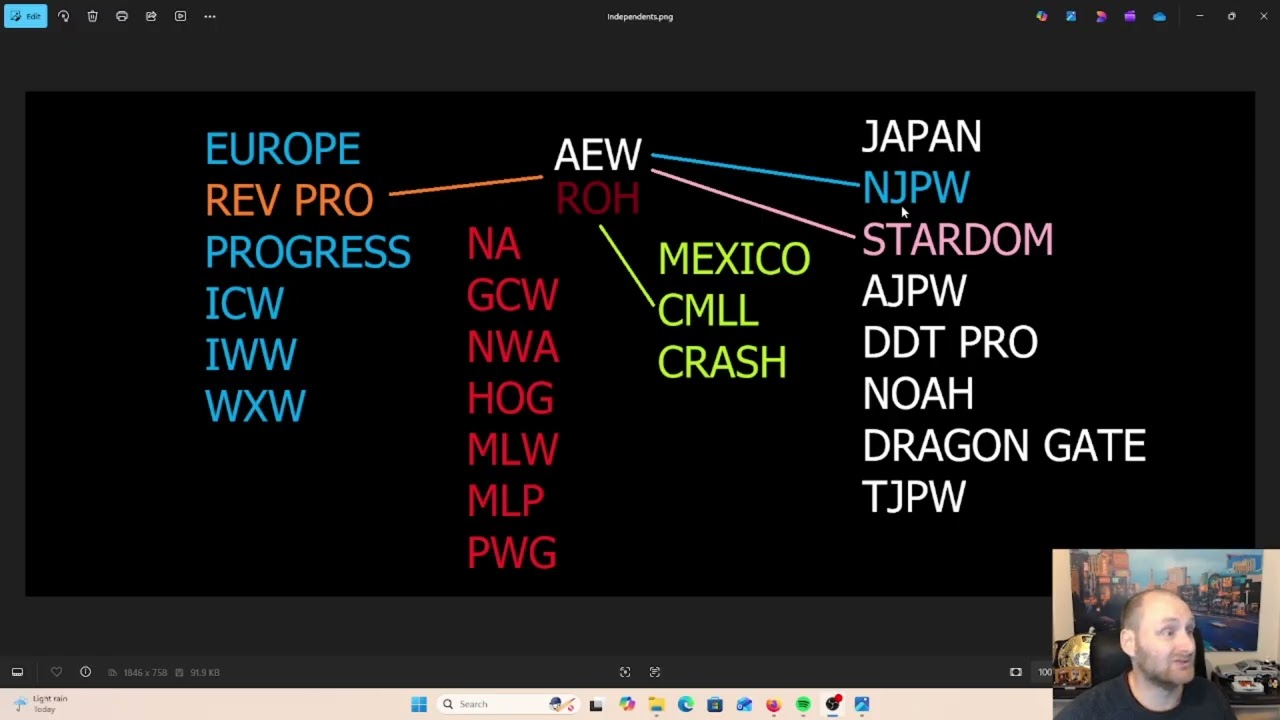This screenshot has width=1280, height=720.
Task: Click the ROH text in dark red
Action: (x=598, y=199)
